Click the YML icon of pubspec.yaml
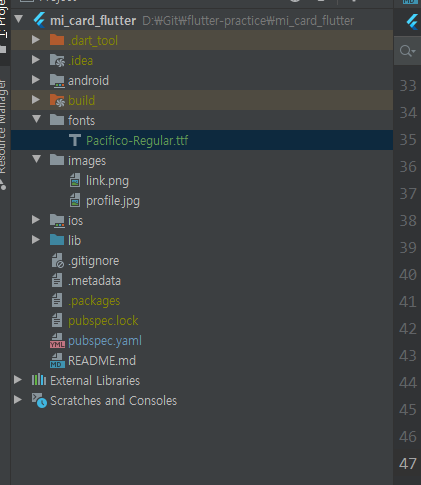421x485 pixels. [57, 341]
